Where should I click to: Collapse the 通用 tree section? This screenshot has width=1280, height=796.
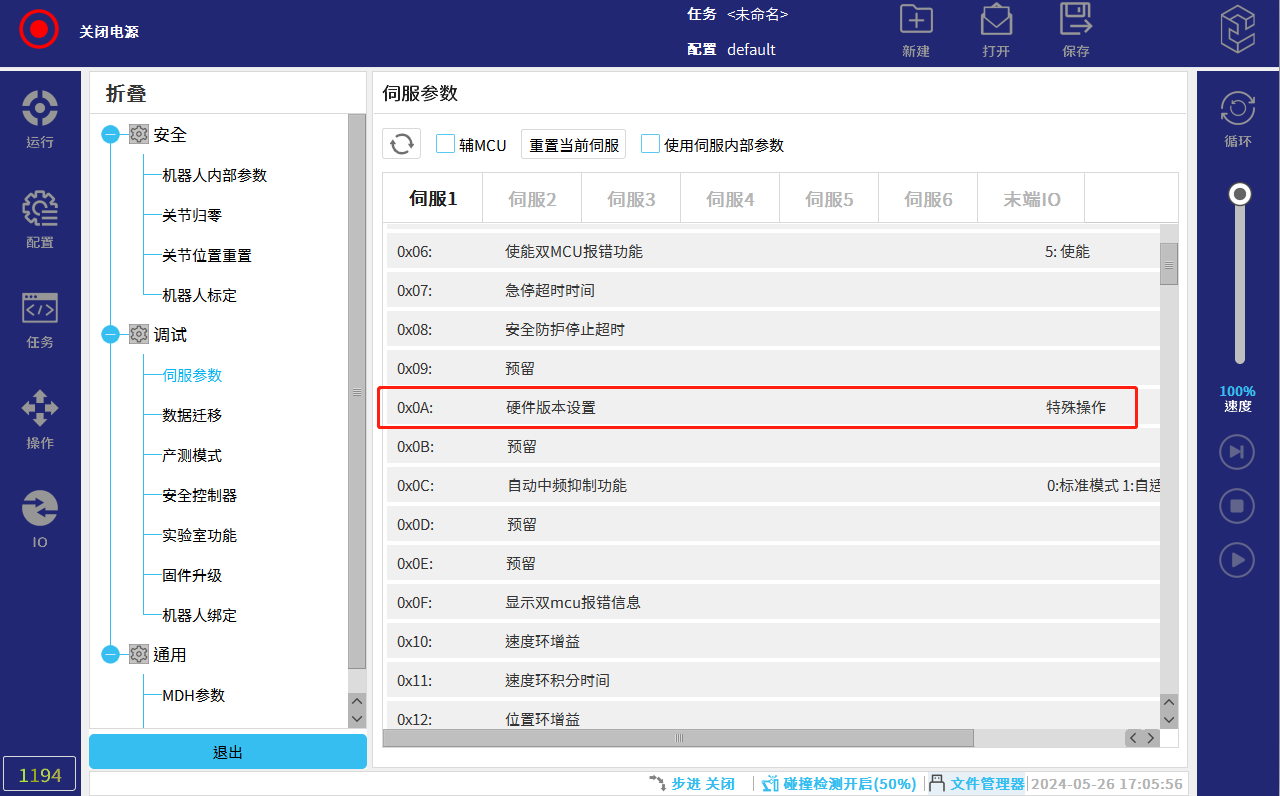coord(110,655)
